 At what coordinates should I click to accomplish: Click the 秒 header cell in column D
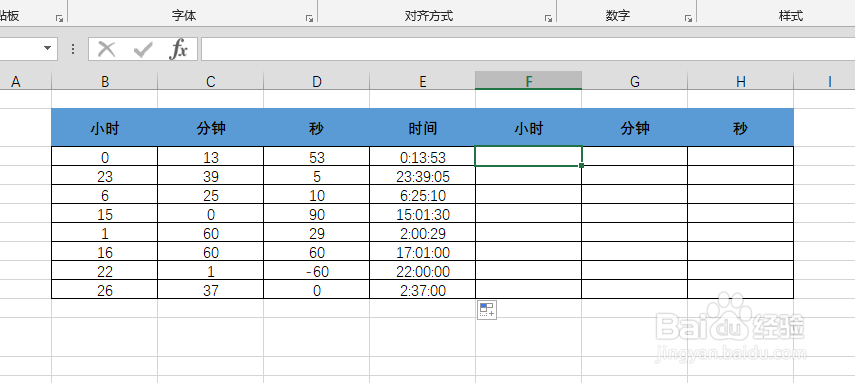(316, 128)
